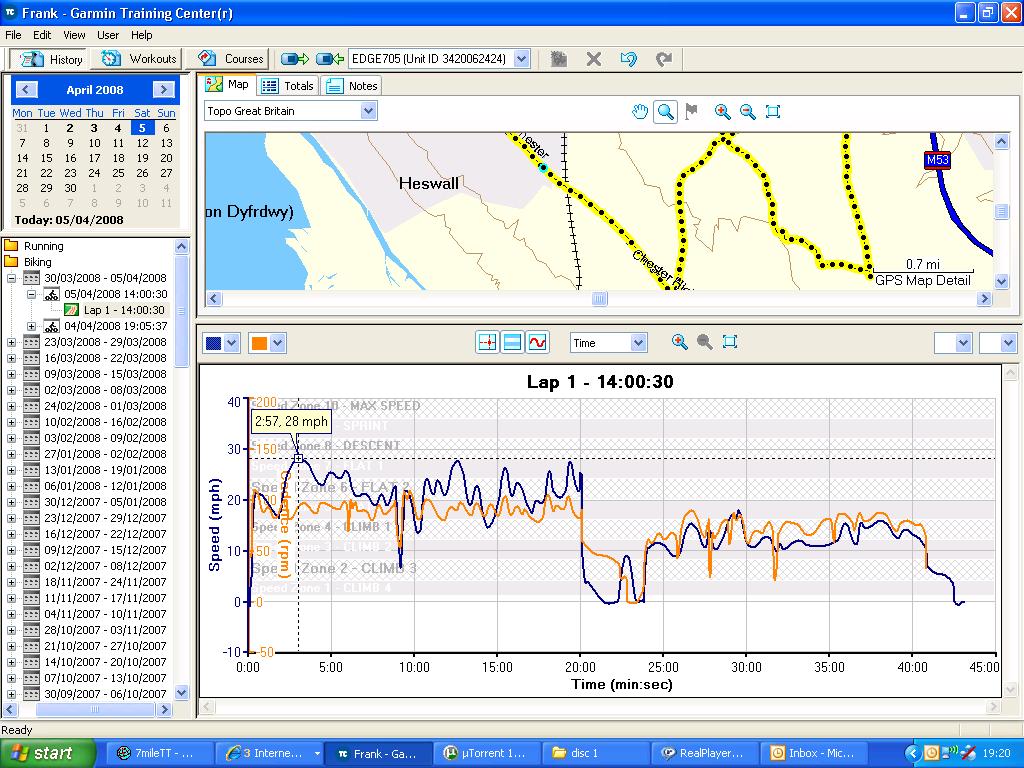The height and width of the screenshot is (768, 1024).
Task: Expand the 23/03/2008 - 29/03/2008 week
Action: (x=11, y=342)
